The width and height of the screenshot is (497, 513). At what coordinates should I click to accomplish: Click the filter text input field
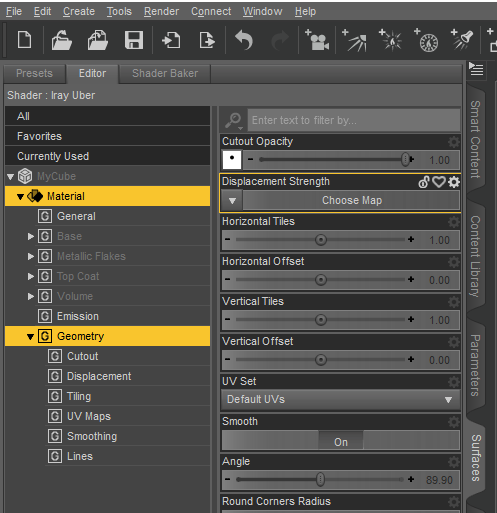coord(353,120)
